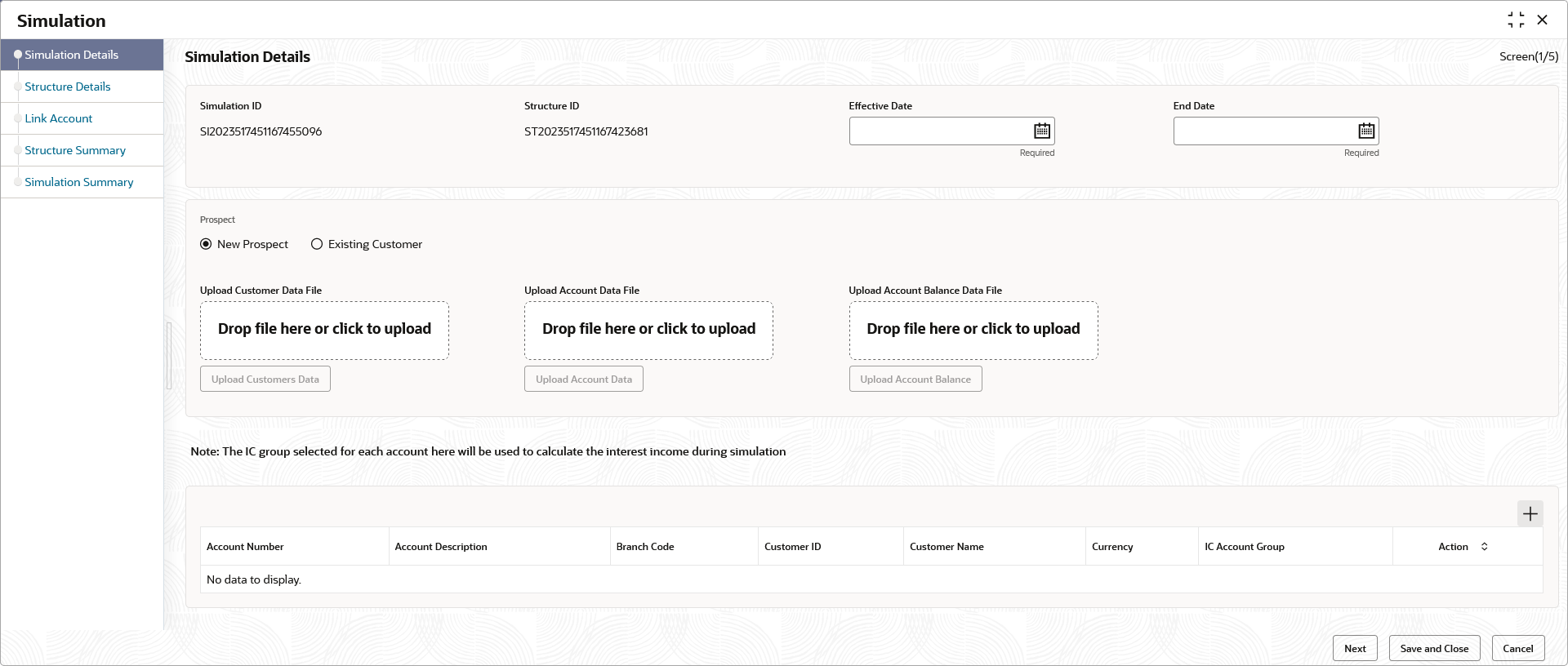Image resolution: width=1568 pixels, height=666 pixels.
Task: Click the Upload Account Balance button
Action: [915, 379]
